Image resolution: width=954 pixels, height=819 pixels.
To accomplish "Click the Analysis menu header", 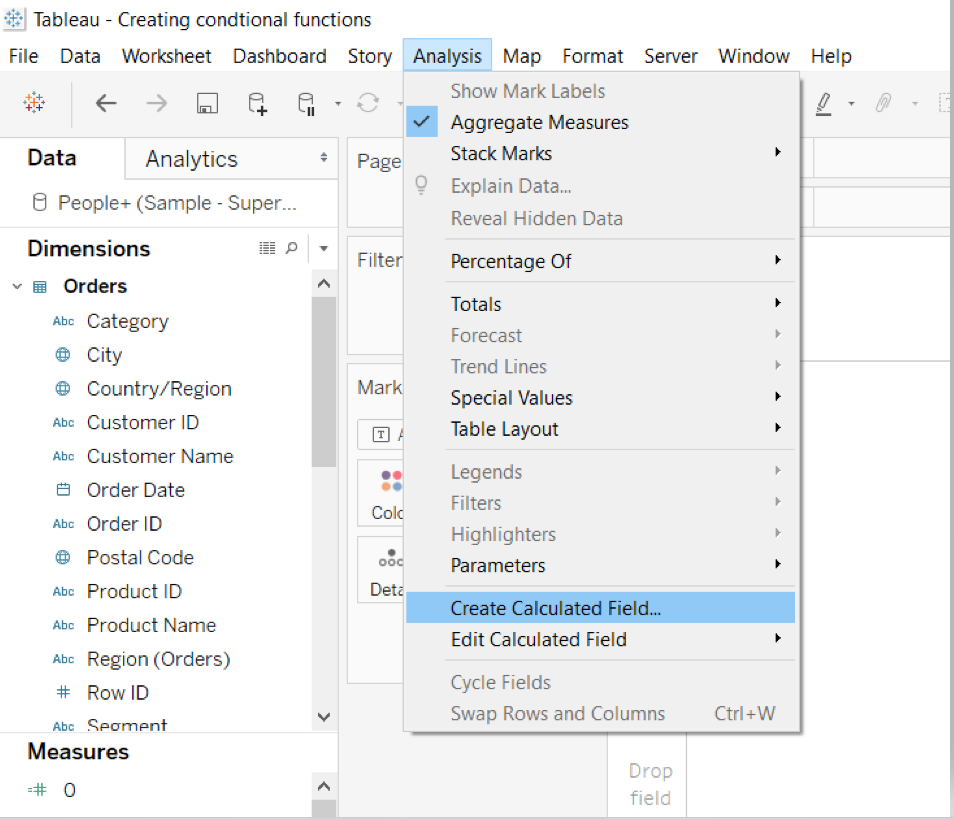I will pos(447,56).
